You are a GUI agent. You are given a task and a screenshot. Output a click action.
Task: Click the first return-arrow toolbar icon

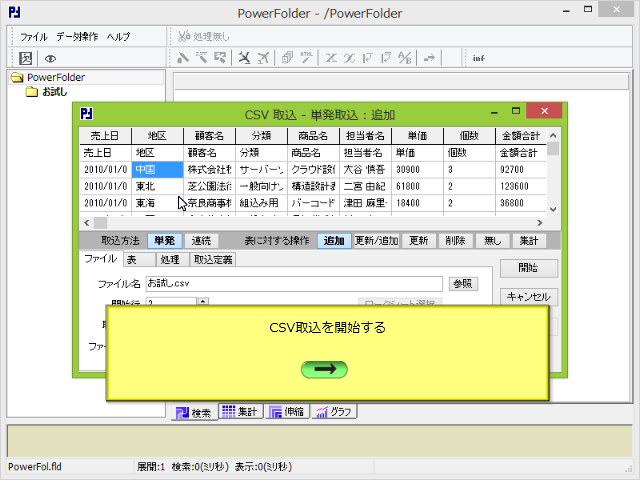point(367,58)
